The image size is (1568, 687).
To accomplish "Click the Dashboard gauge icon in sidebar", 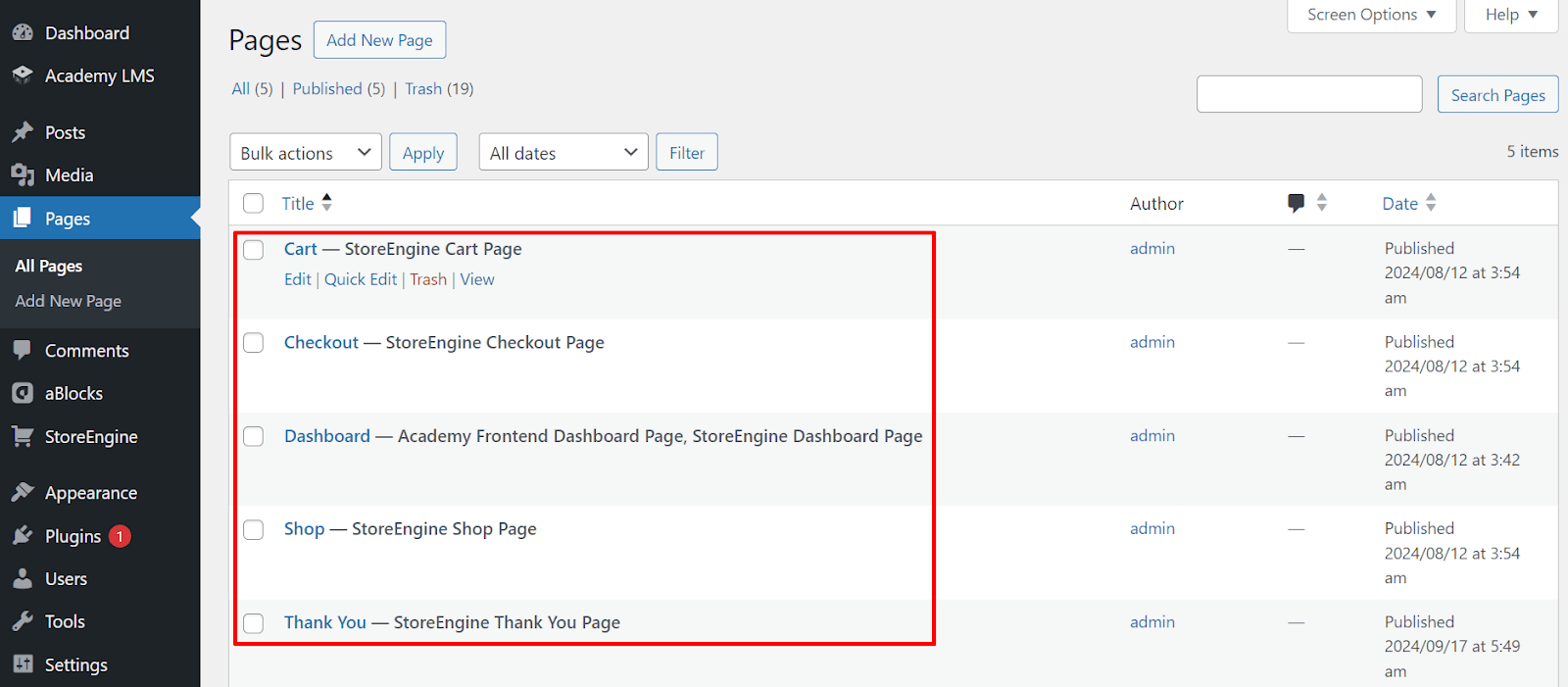I will (x=23, y=32).
